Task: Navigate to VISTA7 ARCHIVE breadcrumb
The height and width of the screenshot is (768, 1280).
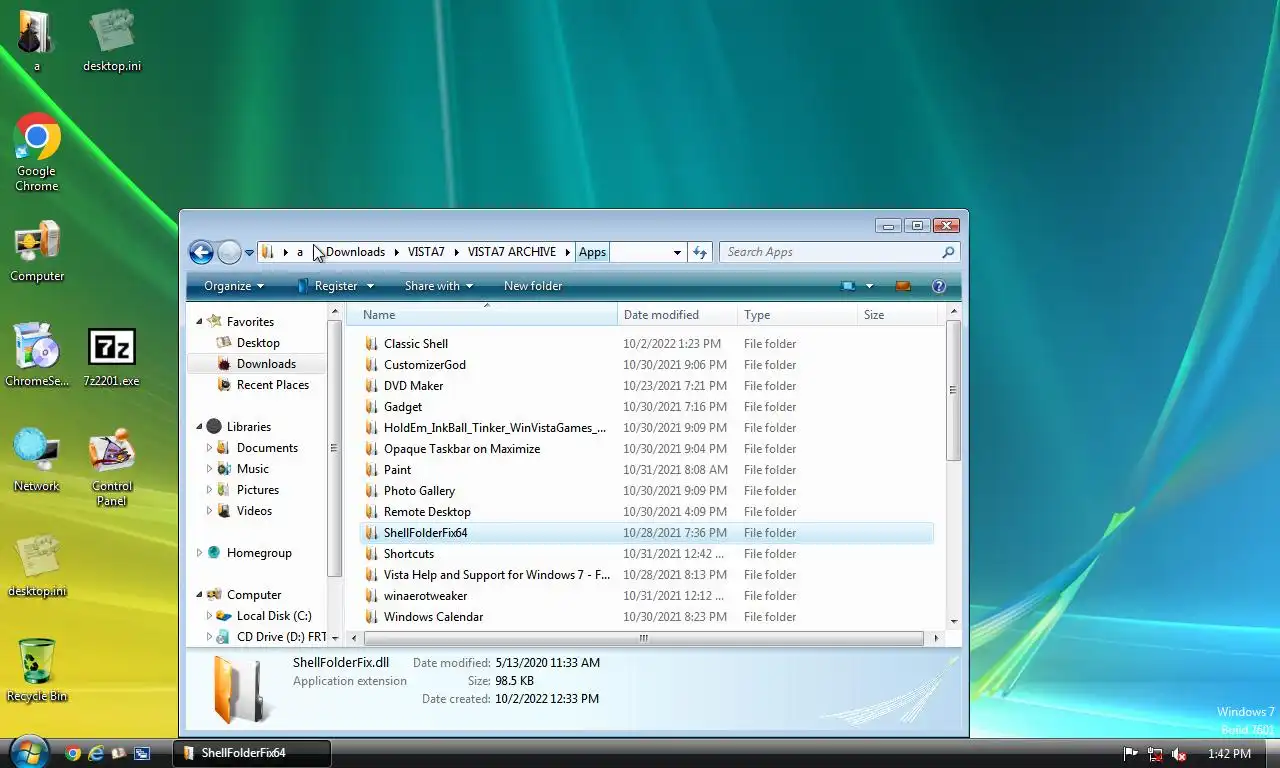Action: coord(512,252)
